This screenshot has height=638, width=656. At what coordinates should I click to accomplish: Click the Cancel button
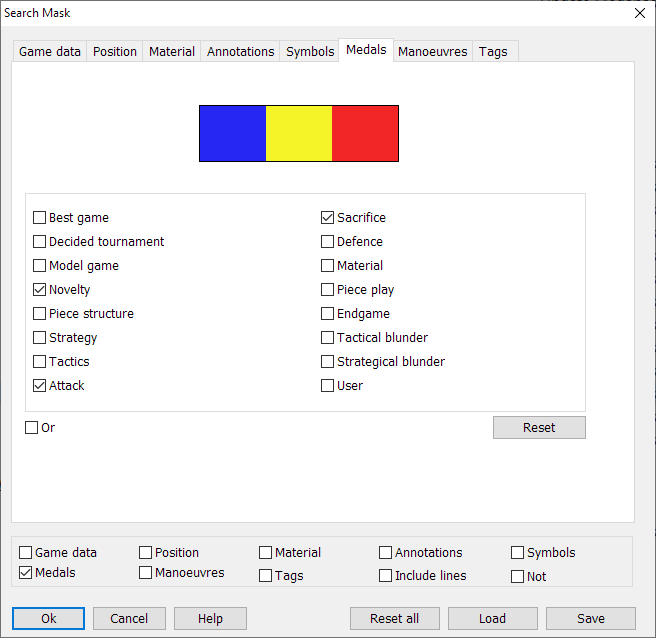[129, 618]
